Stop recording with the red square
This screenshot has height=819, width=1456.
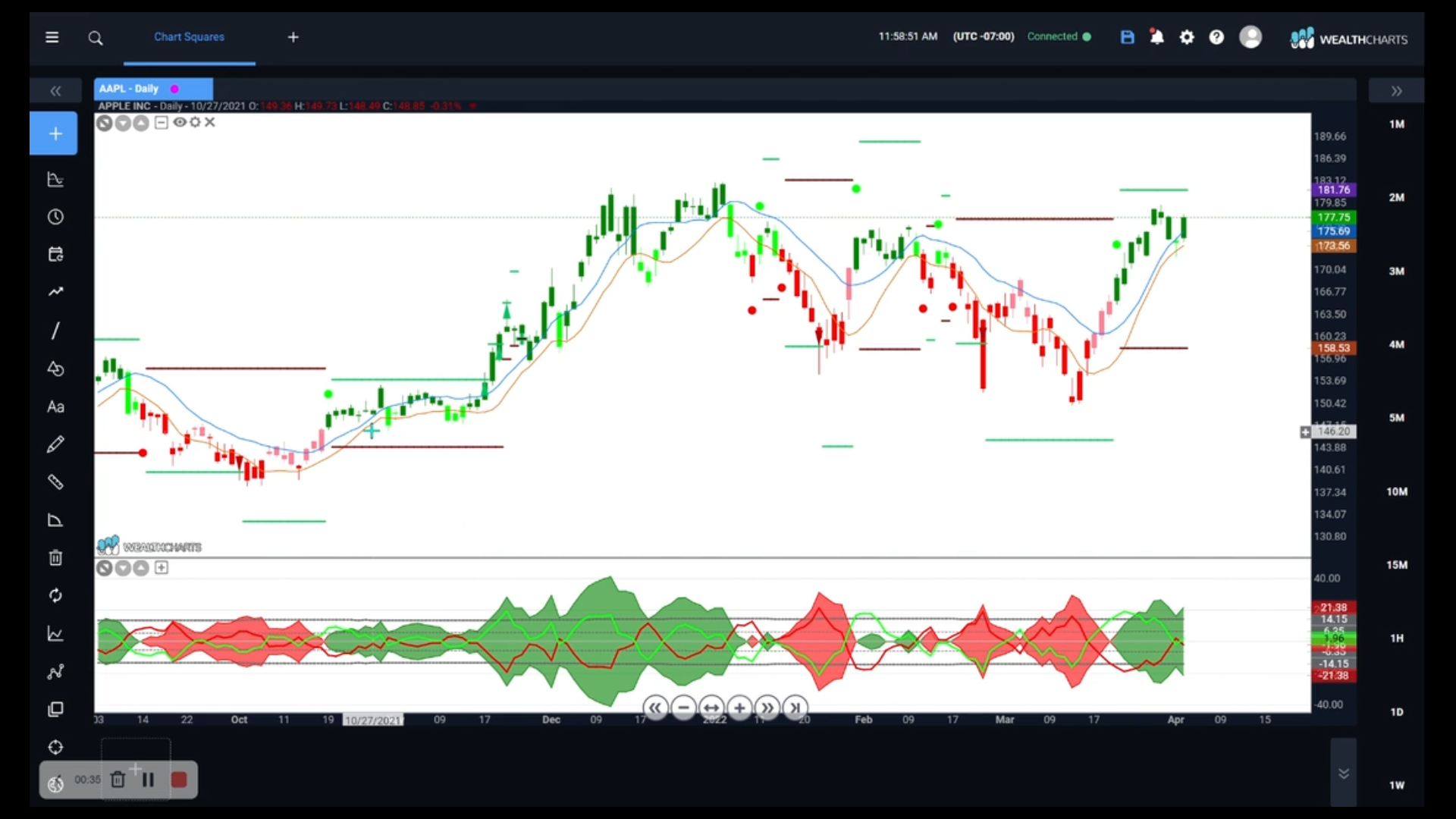pos(179,780)
